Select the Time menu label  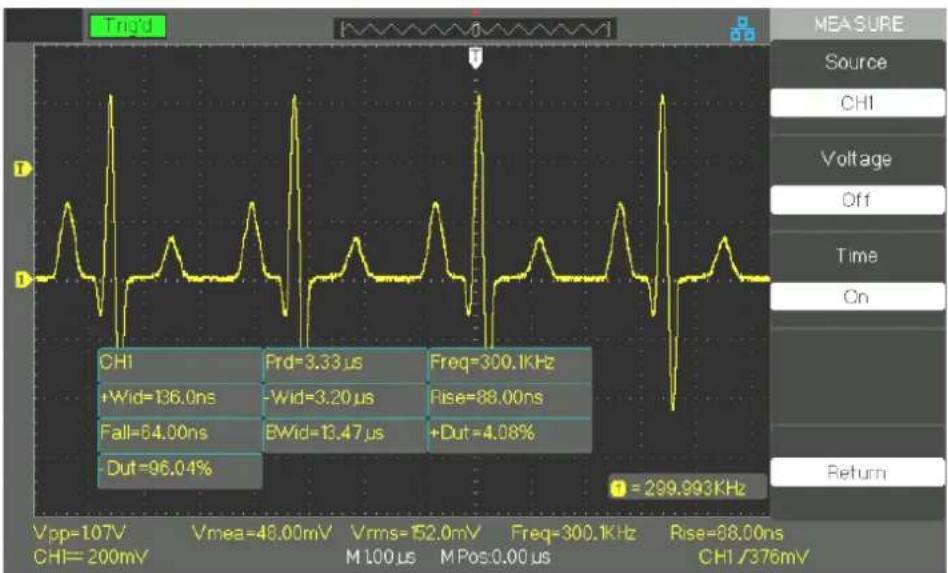(x=857, y=256)
